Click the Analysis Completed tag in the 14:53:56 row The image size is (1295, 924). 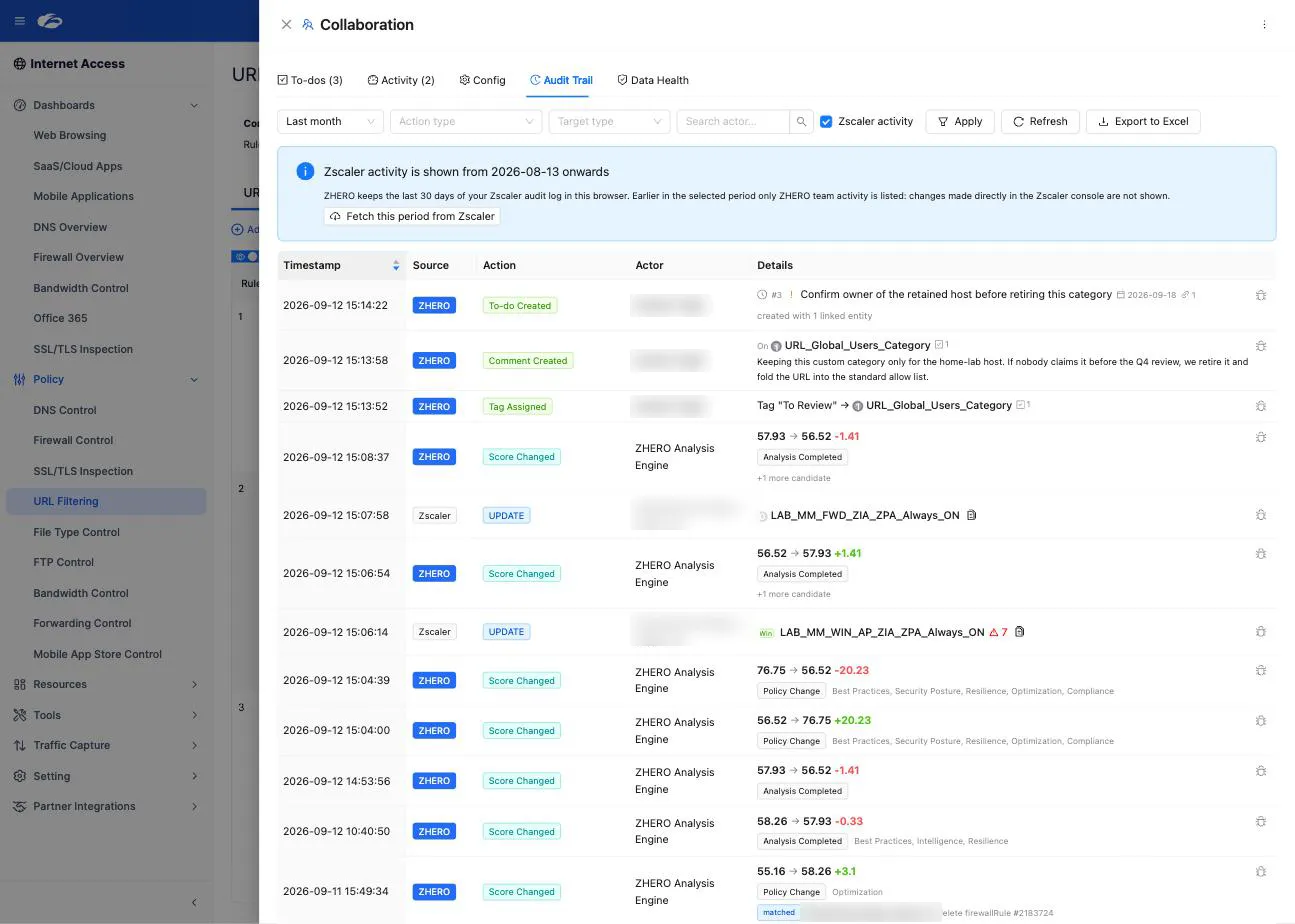coord(802,791)
